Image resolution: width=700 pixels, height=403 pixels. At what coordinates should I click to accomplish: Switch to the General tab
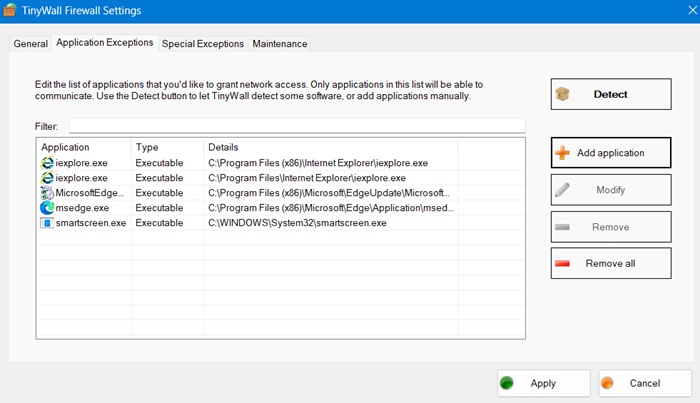(30, 44)
